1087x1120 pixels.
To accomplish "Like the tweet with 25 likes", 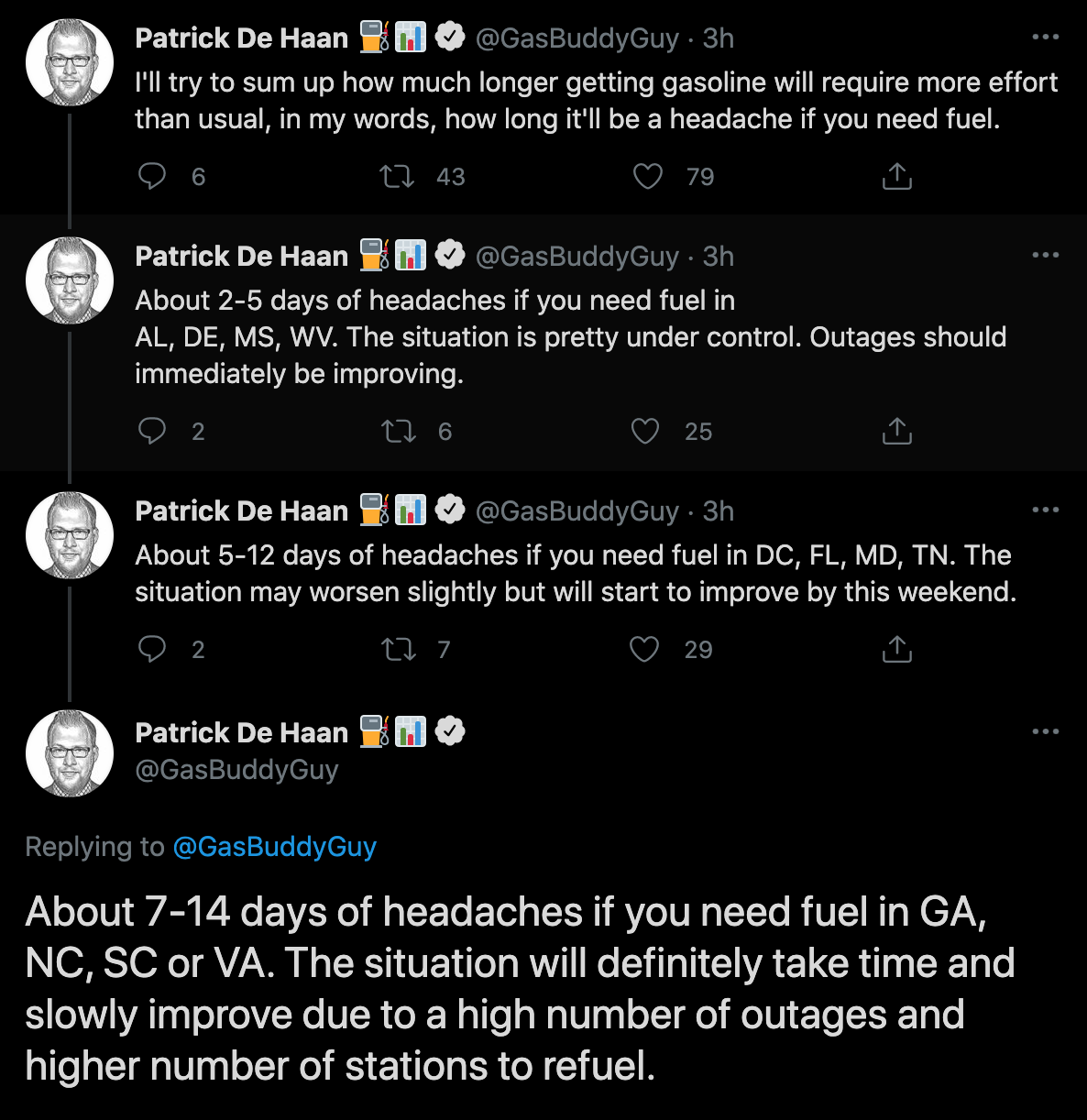I will pos(645,431).
